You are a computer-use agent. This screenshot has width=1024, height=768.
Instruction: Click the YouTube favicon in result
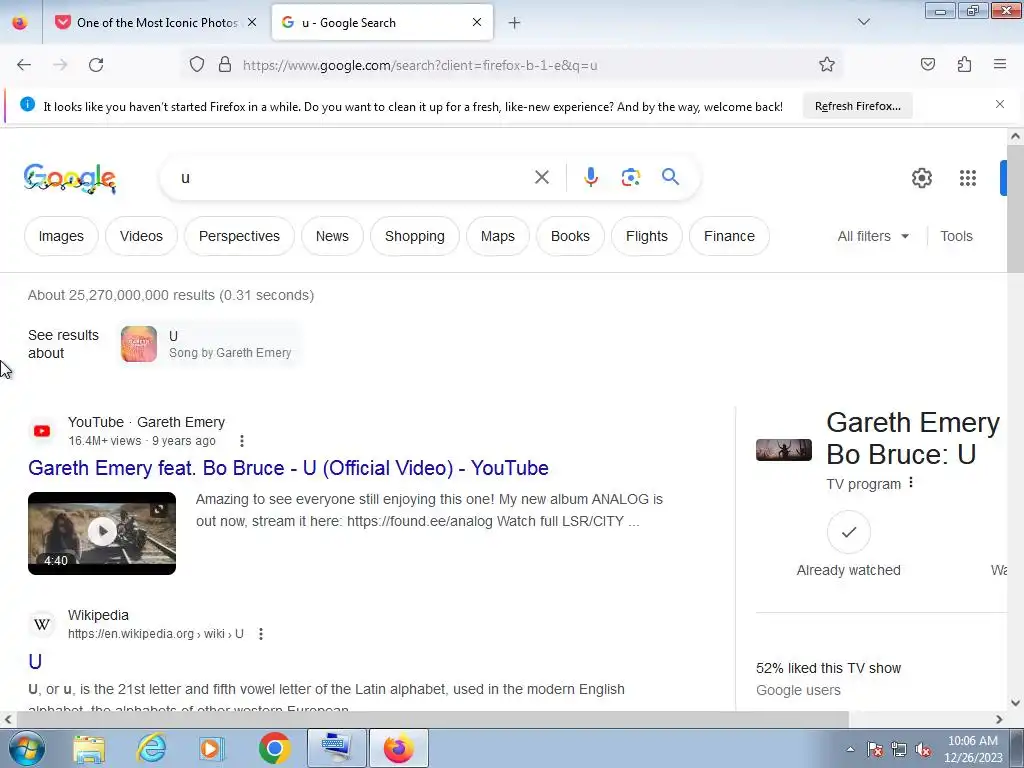pos(42,431)
